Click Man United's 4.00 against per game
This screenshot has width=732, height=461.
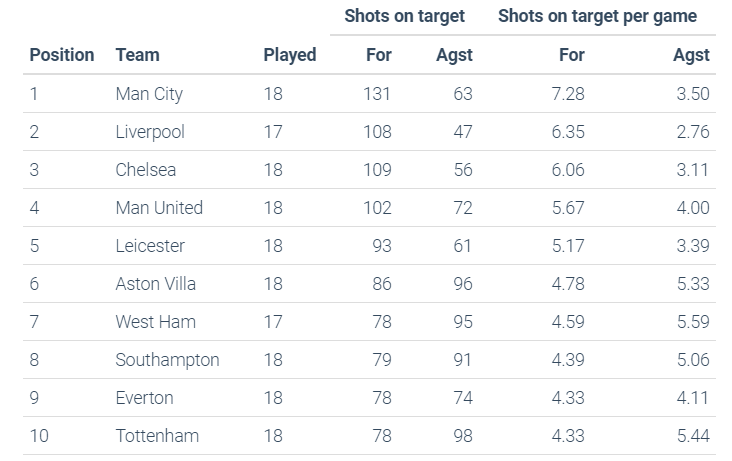pyautogui.click(x=693, y=208)
